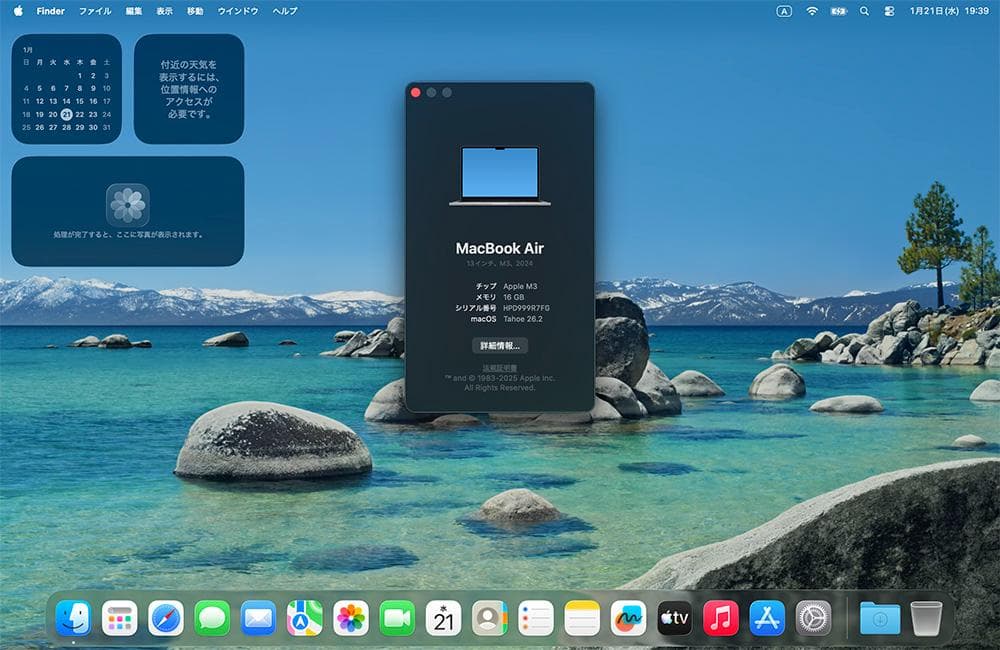Click the 詳細情報 button in the About window
This screenshot has height=650, width=1000.
coord(499,345)
